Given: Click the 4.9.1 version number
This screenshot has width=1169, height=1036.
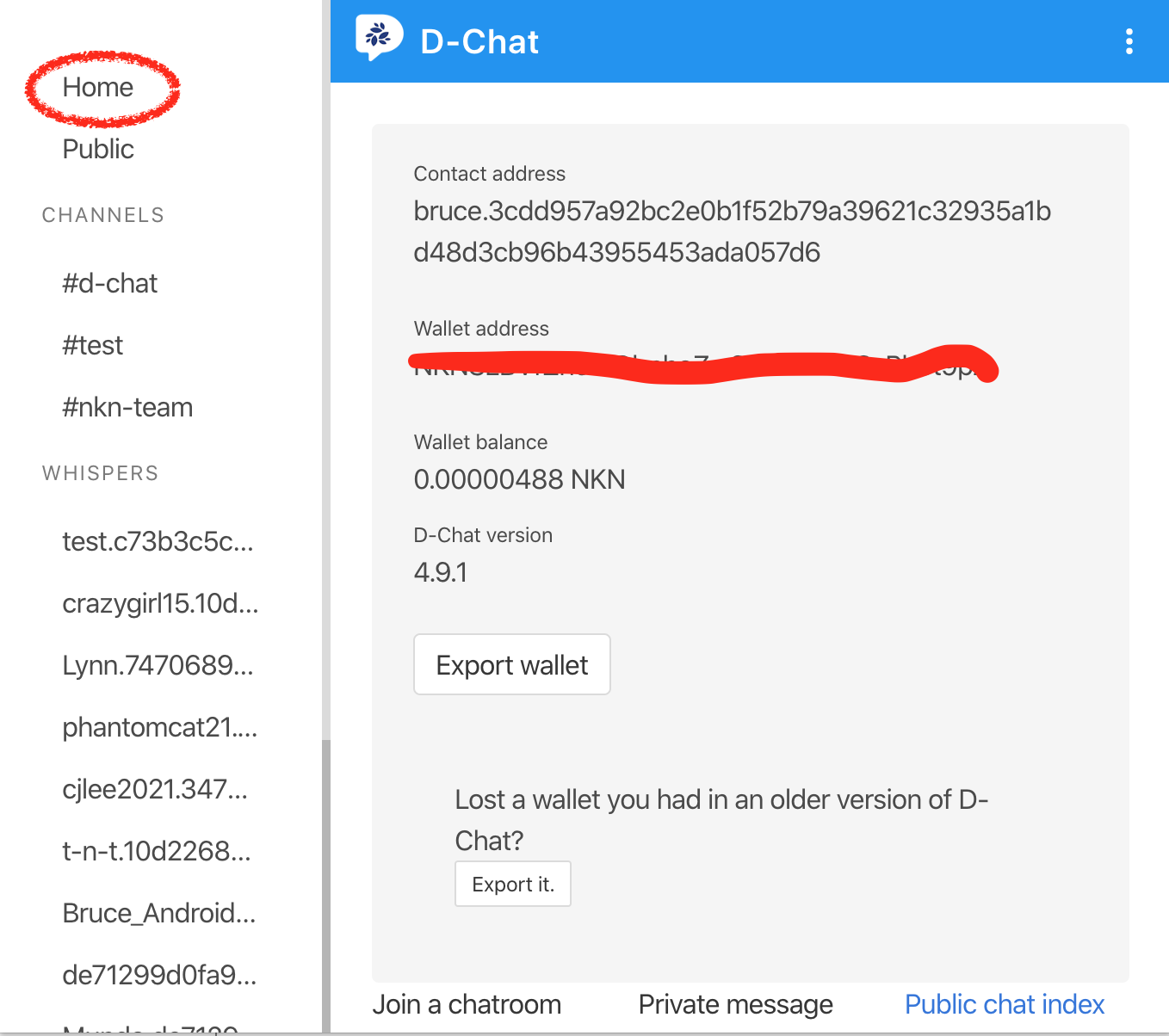Looking at the screenshot, I should click(x=441, y=572).
